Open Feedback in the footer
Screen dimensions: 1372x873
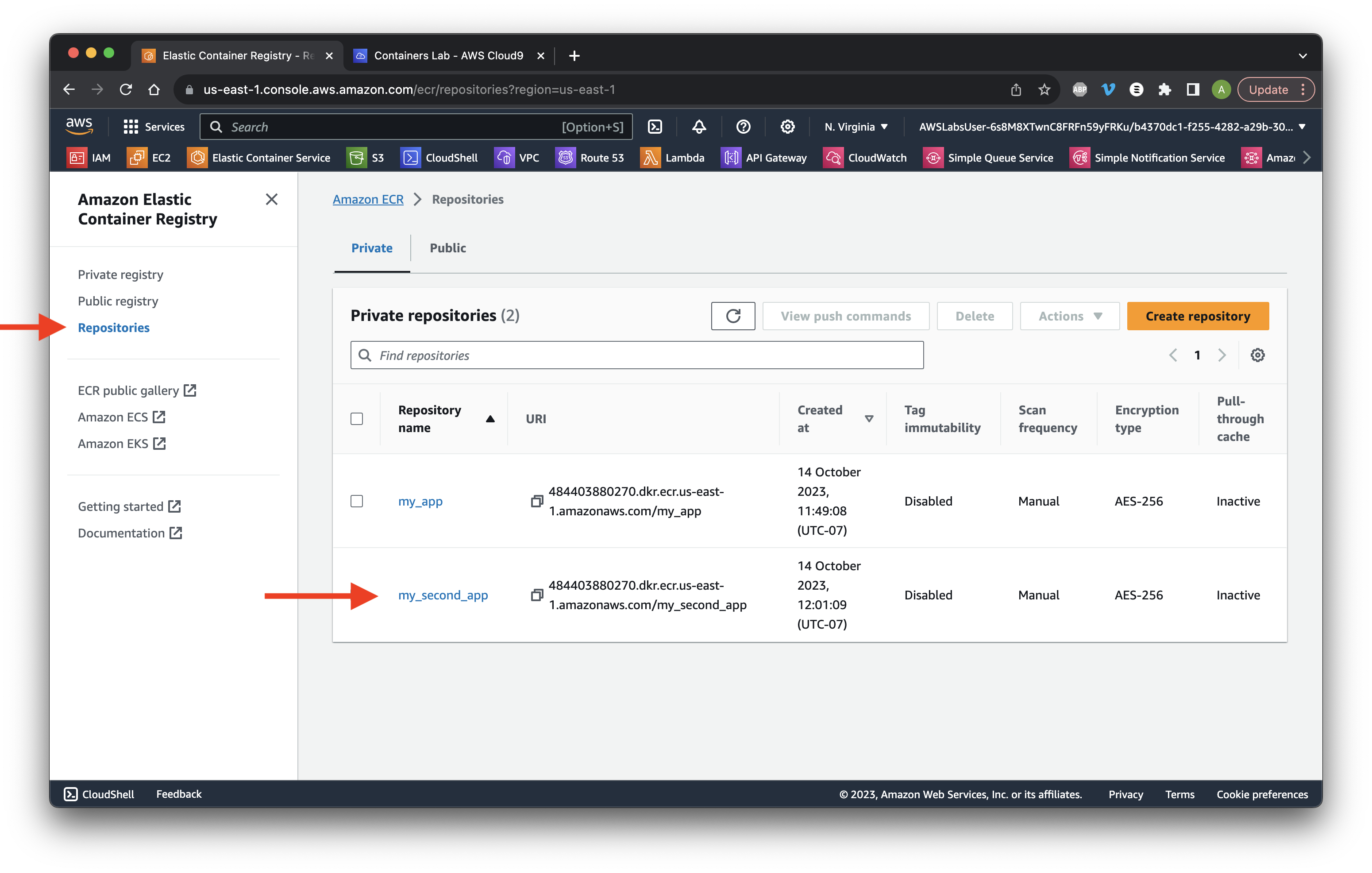[x=178, y=794]
